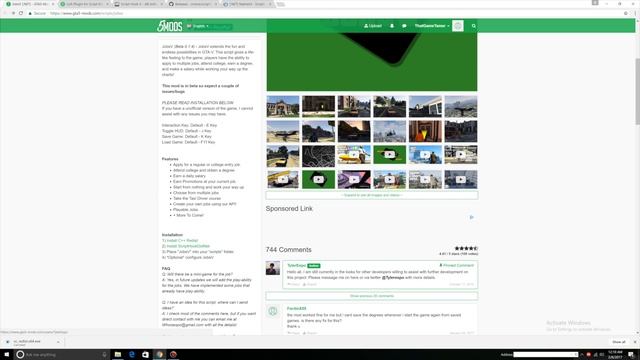Click the taskbar clock

(615, 354)
